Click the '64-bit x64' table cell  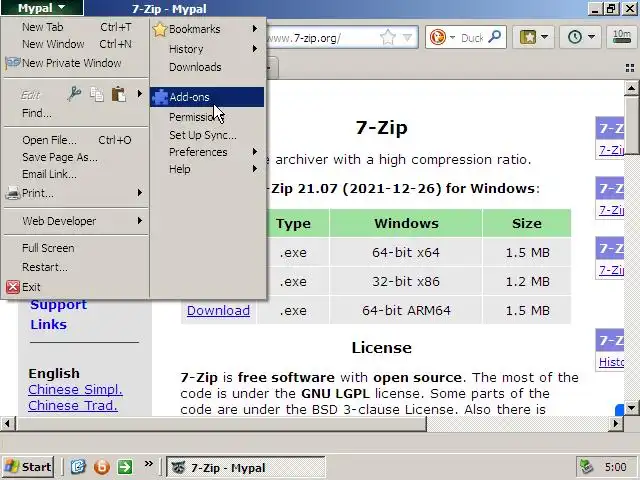click(406, 253)
